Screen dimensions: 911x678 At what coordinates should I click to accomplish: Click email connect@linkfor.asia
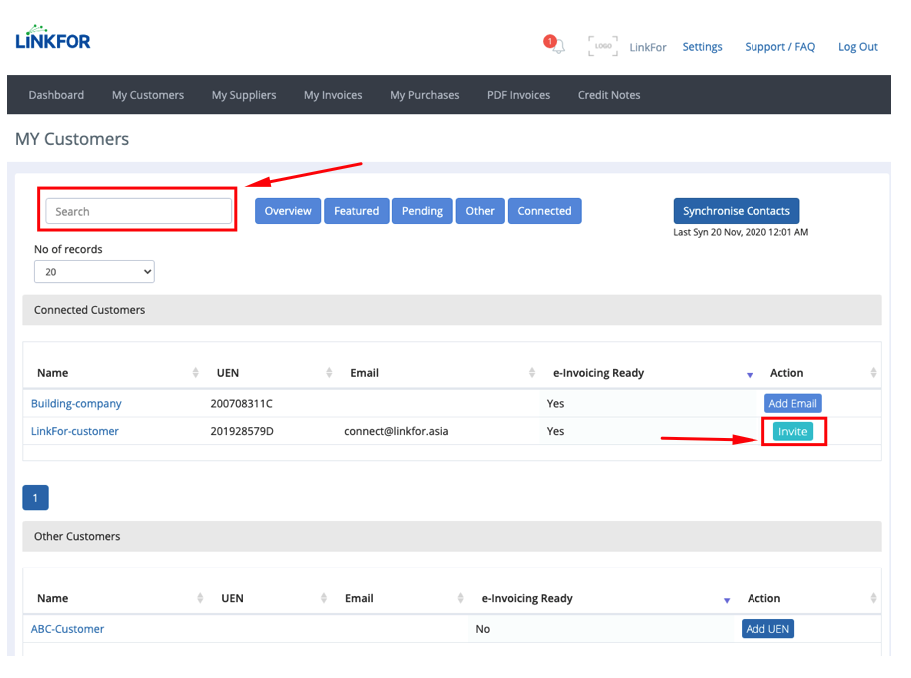coord(396,431)
